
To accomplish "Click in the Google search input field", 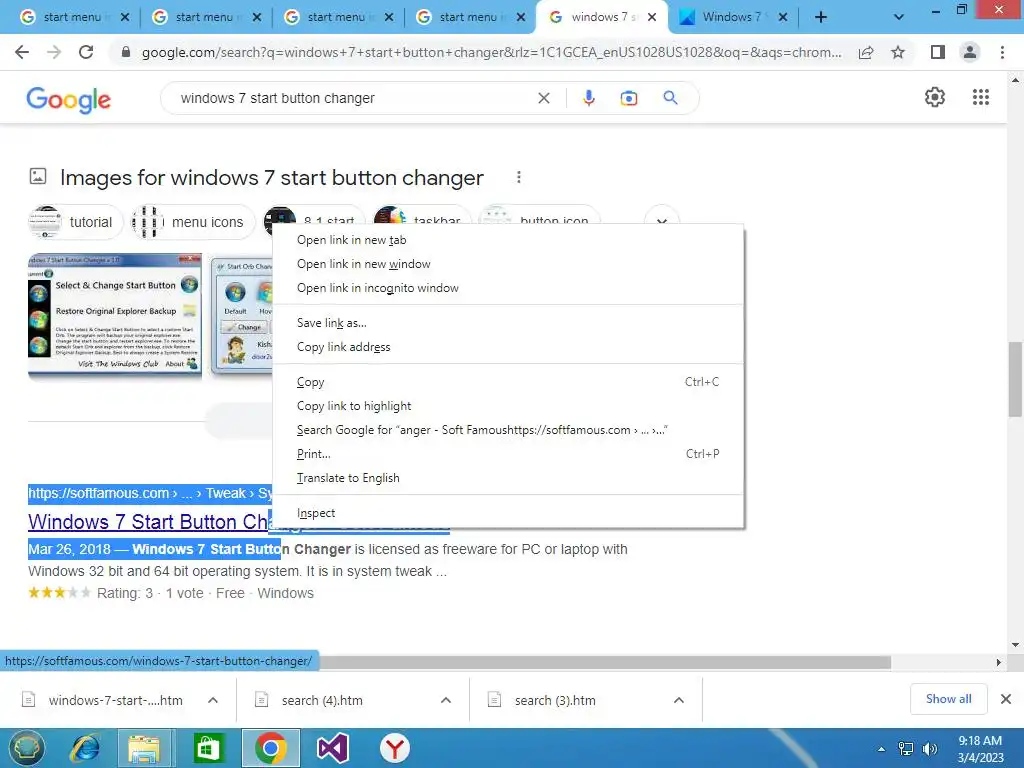I will tap(353, 98).
